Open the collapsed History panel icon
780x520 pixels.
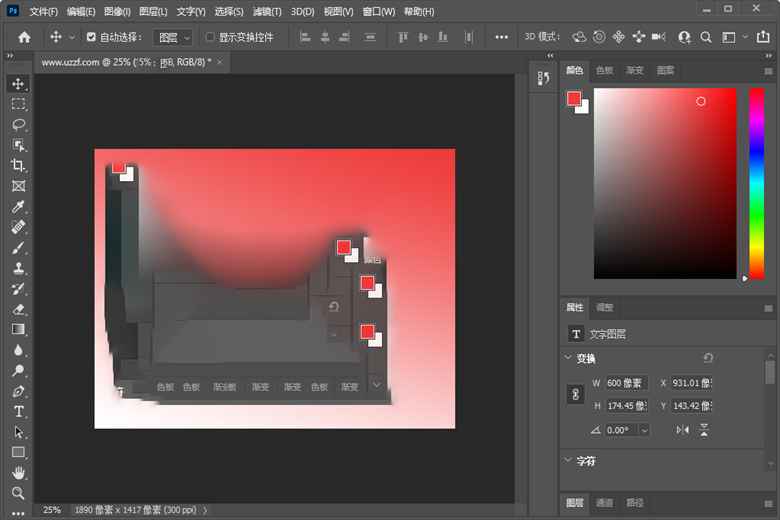(x=544, y=78)
